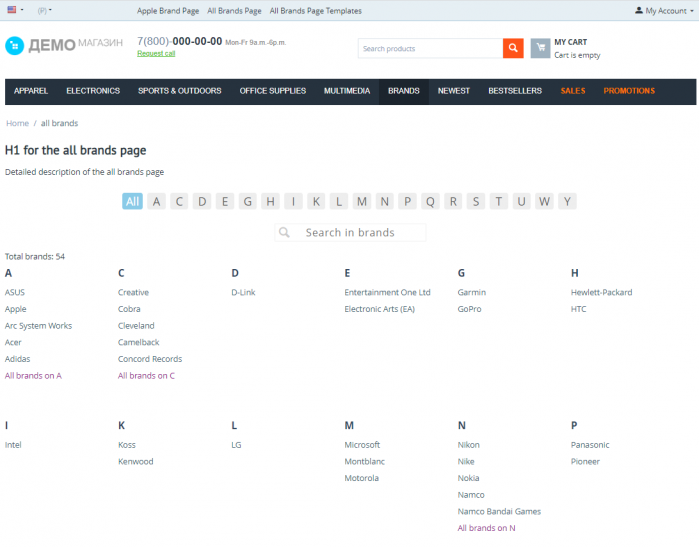This screenshot has width=700, height=547.
Task: Open the Multimedia menu
Action: pos(347,91)
